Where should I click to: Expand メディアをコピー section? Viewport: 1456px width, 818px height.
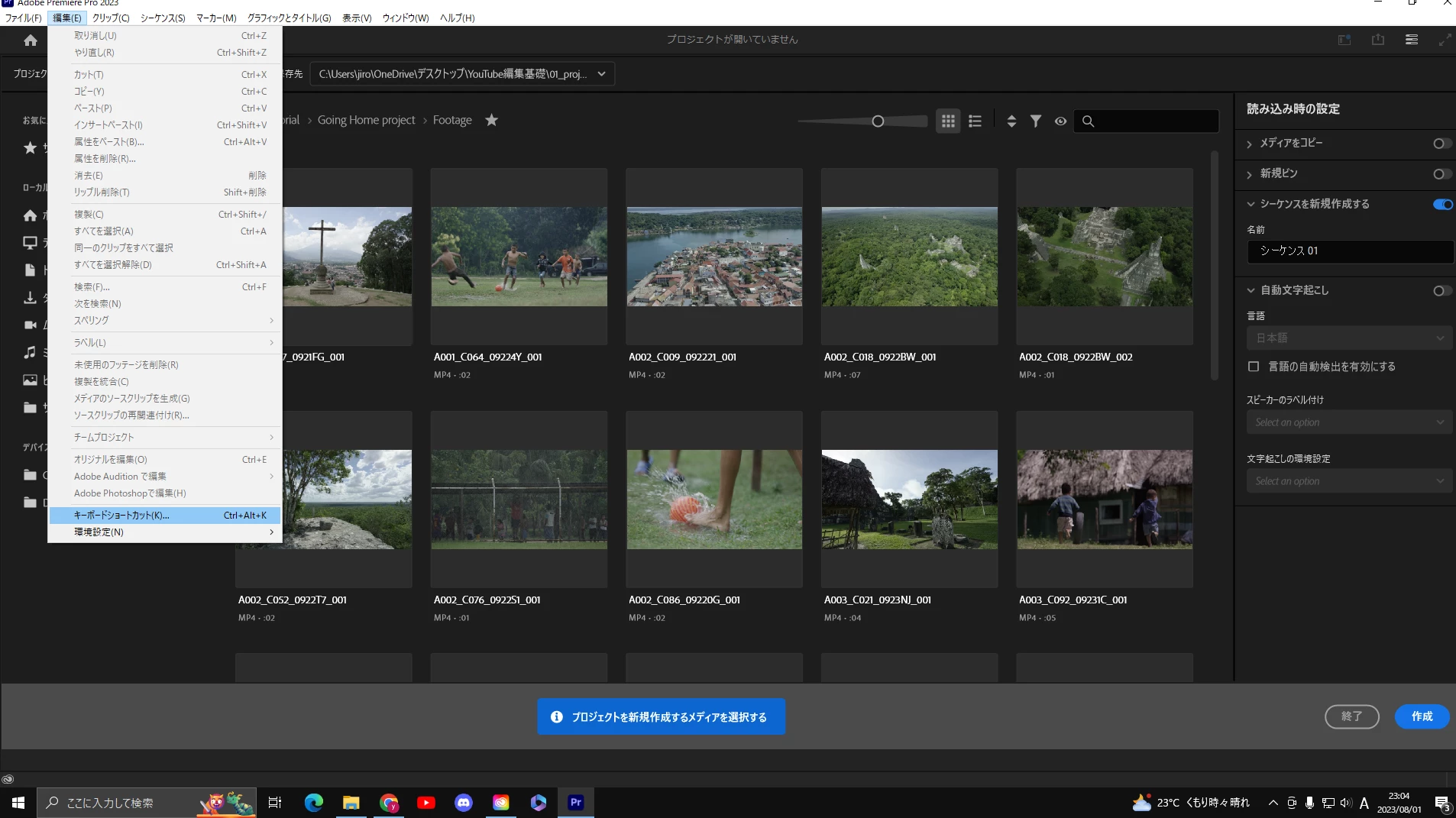click(1250, 144)
